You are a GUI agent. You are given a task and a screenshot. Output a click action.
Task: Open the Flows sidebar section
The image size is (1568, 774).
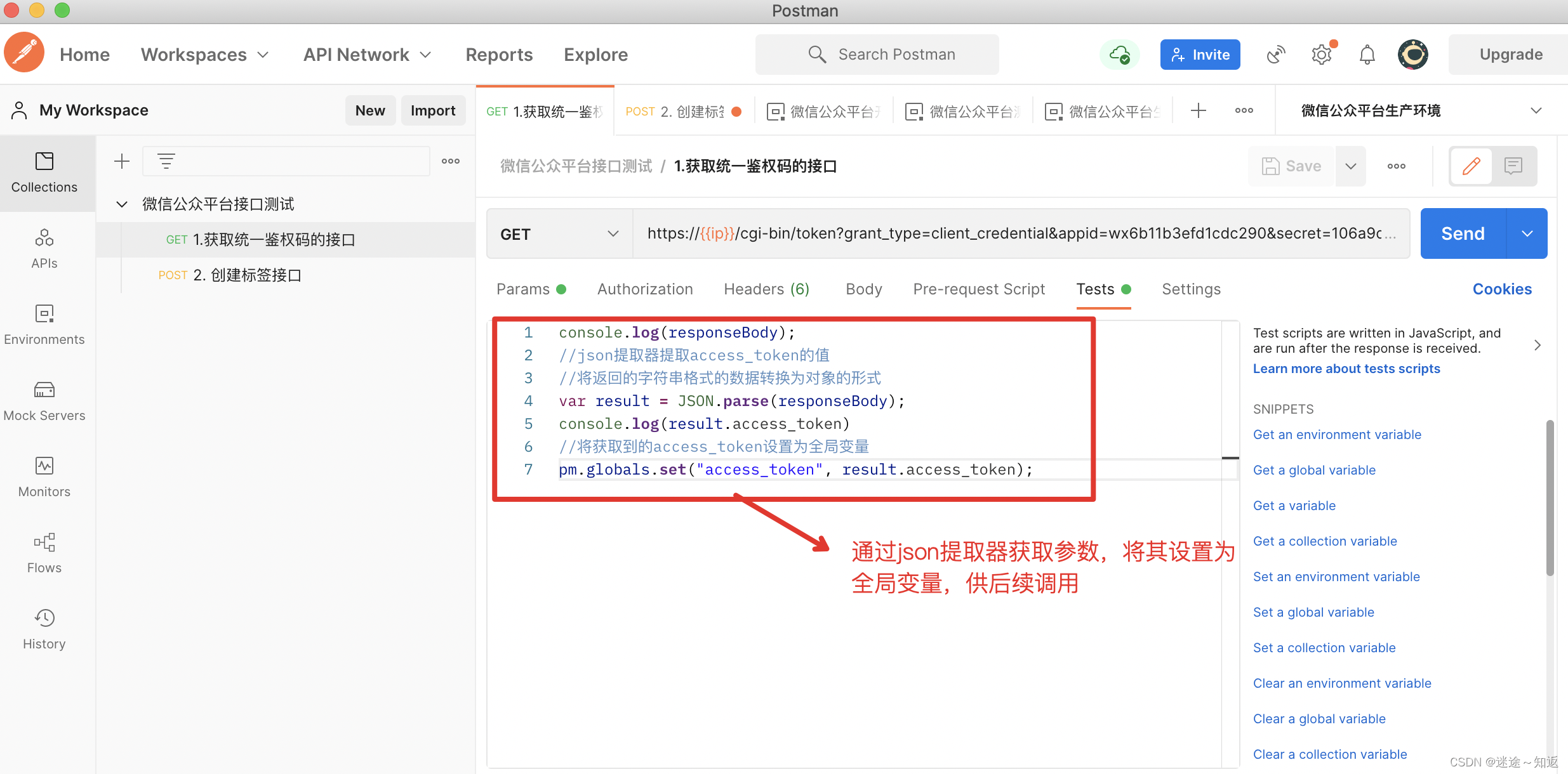click(x=44, y=553)
